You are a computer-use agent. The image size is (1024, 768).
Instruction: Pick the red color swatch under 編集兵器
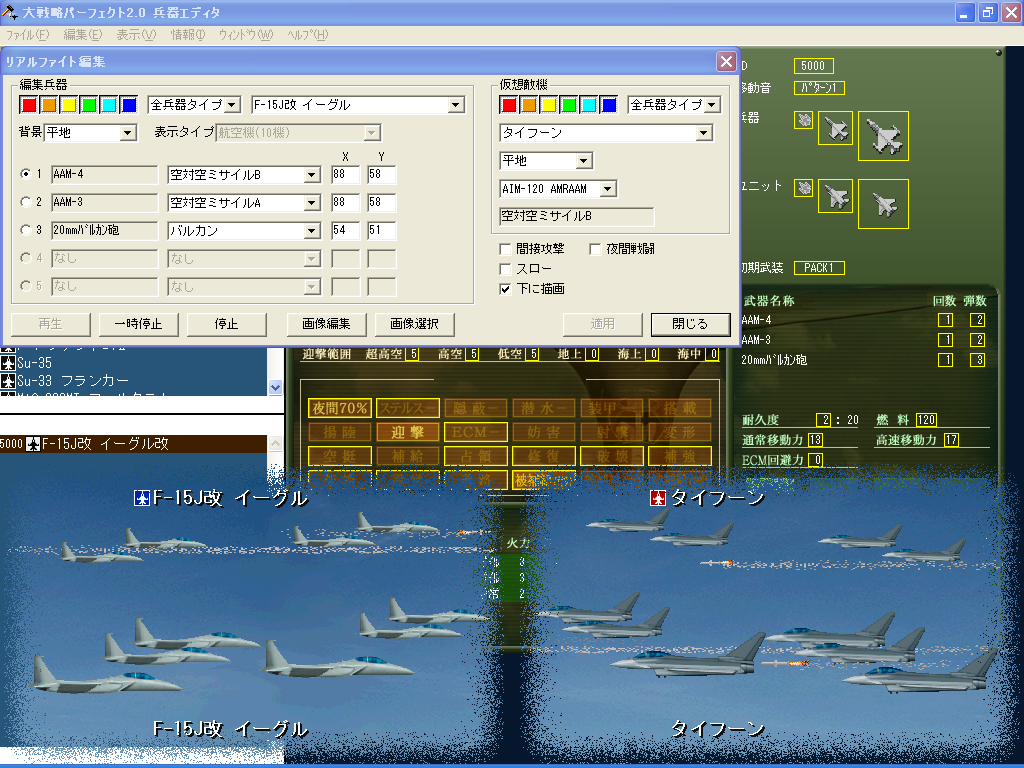click(x=28, y=105)
